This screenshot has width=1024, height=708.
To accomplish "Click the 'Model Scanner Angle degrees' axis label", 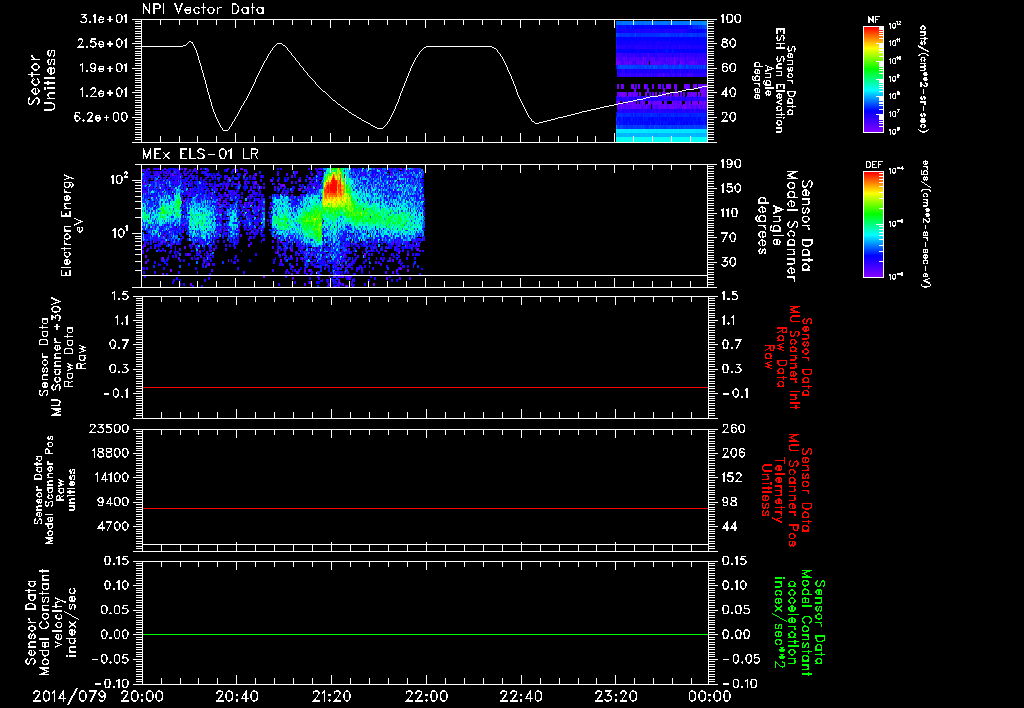I will point(784,226).
